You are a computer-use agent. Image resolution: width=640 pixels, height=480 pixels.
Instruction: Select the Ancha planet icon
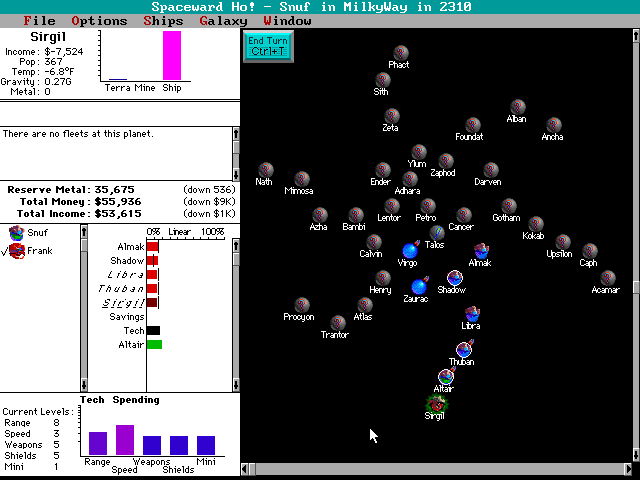click(553, 125)
